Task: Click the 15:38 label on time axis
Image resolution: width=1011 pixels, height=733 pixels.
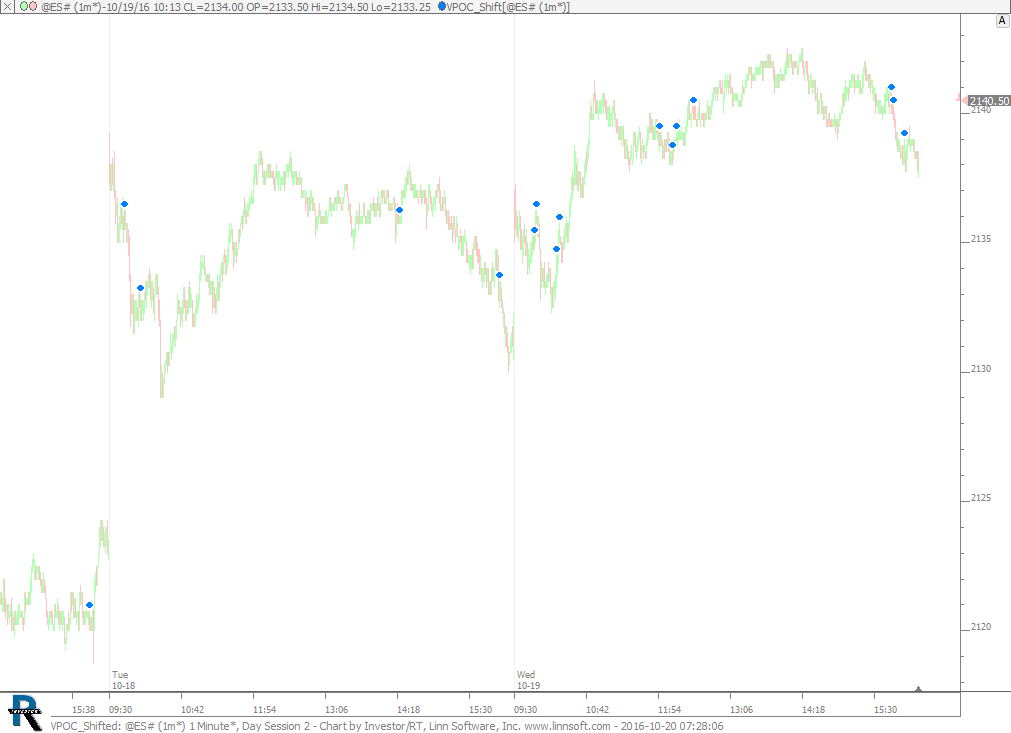Action: (x=85, y=709)
